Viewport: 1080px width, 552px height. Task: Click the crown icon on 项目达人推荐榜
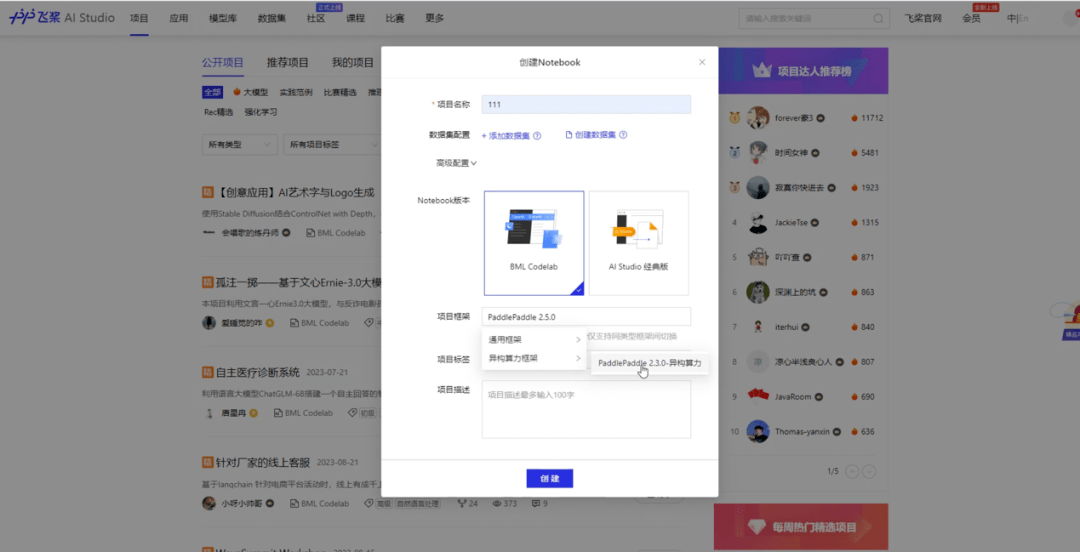click(761, 70)
